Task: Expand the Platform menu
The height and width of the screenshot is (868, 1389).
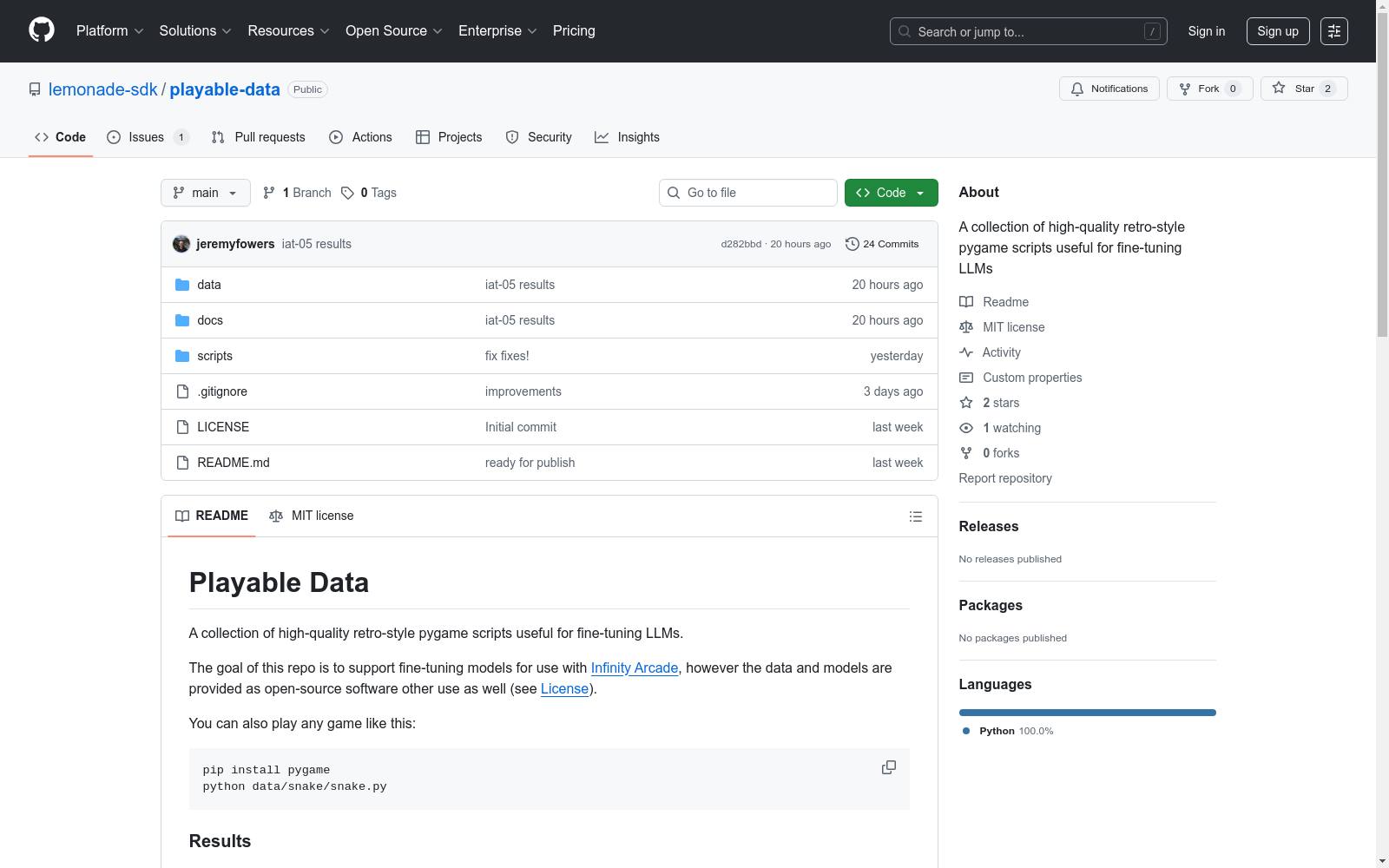Action: [110, 31]
